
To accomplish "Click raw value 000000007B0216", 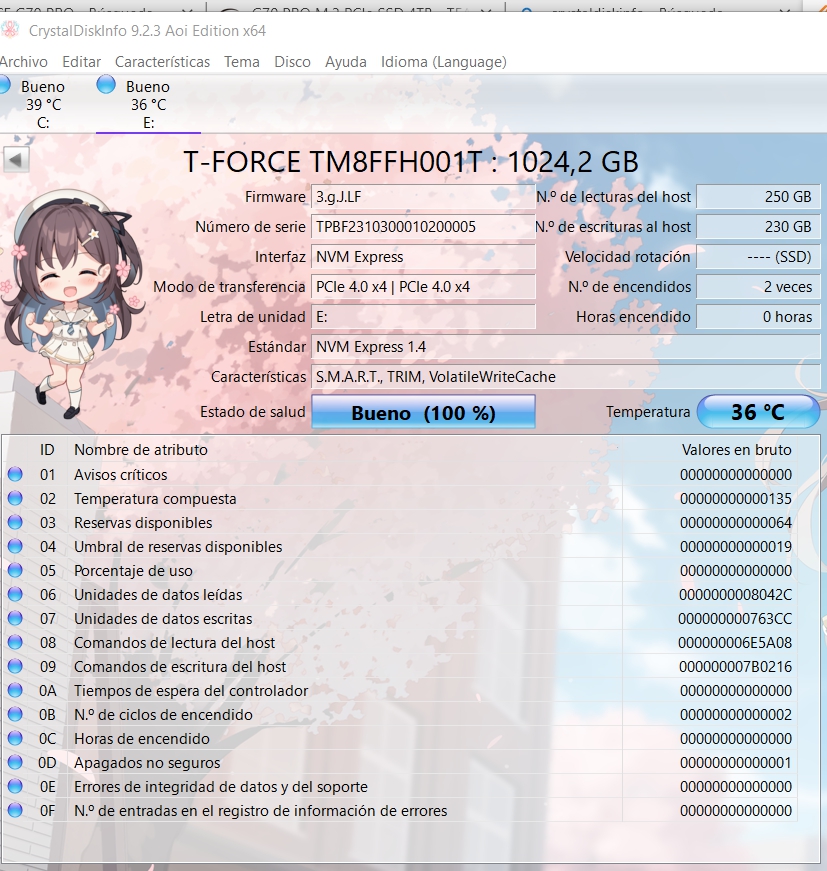I will coord(735,667).
